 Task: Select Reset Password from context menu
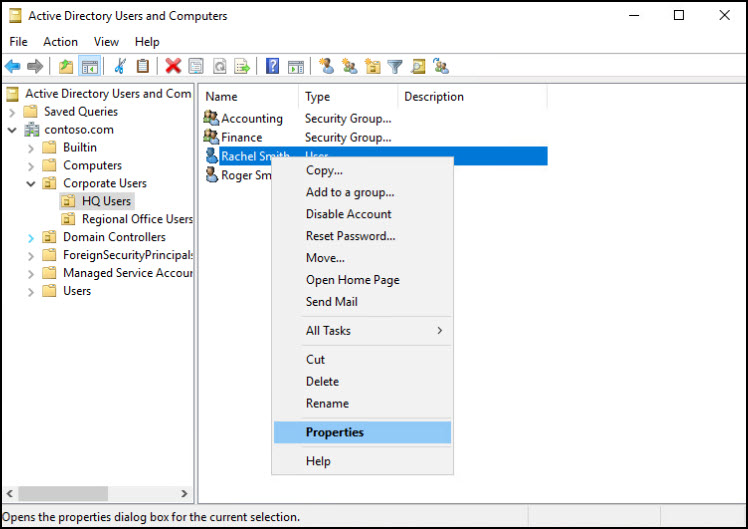click(x=350, y=236)
